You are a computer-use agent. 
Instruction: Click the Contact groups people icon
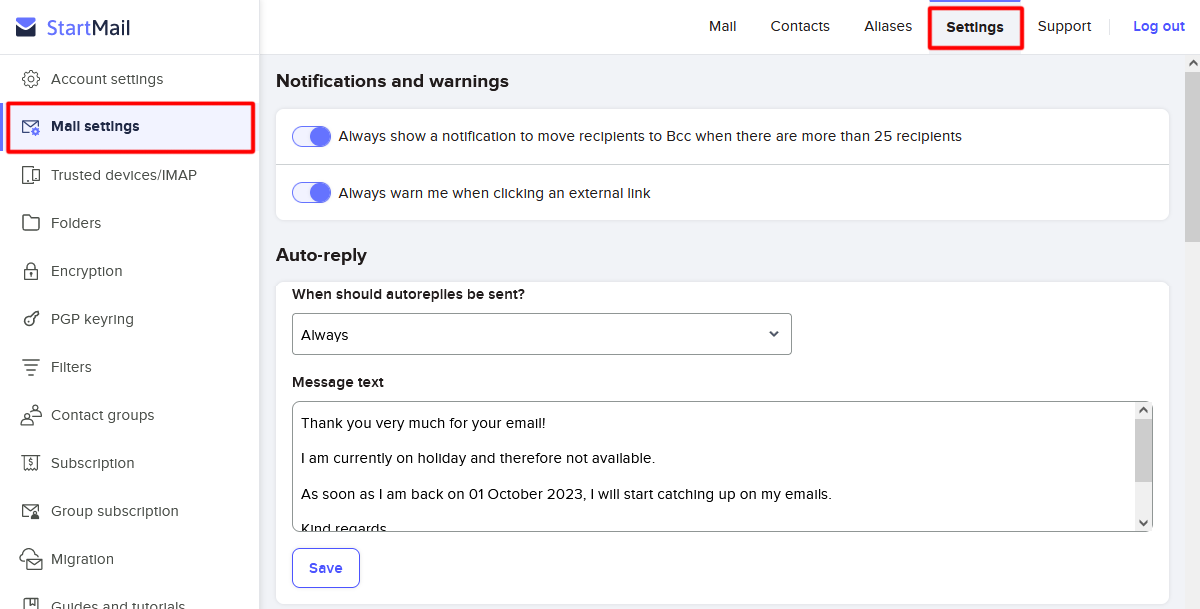tap(31, 415)
